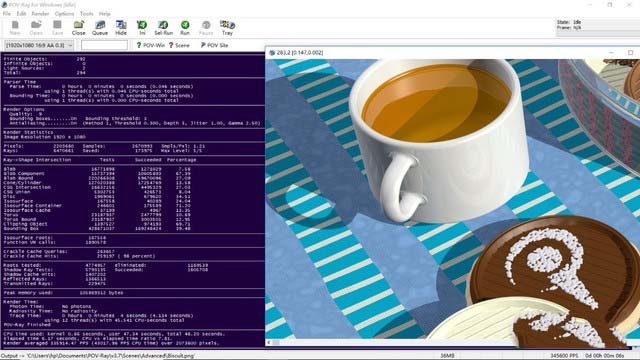
Task: Open the POV-Win help link
Action: [x=151, y=45]
